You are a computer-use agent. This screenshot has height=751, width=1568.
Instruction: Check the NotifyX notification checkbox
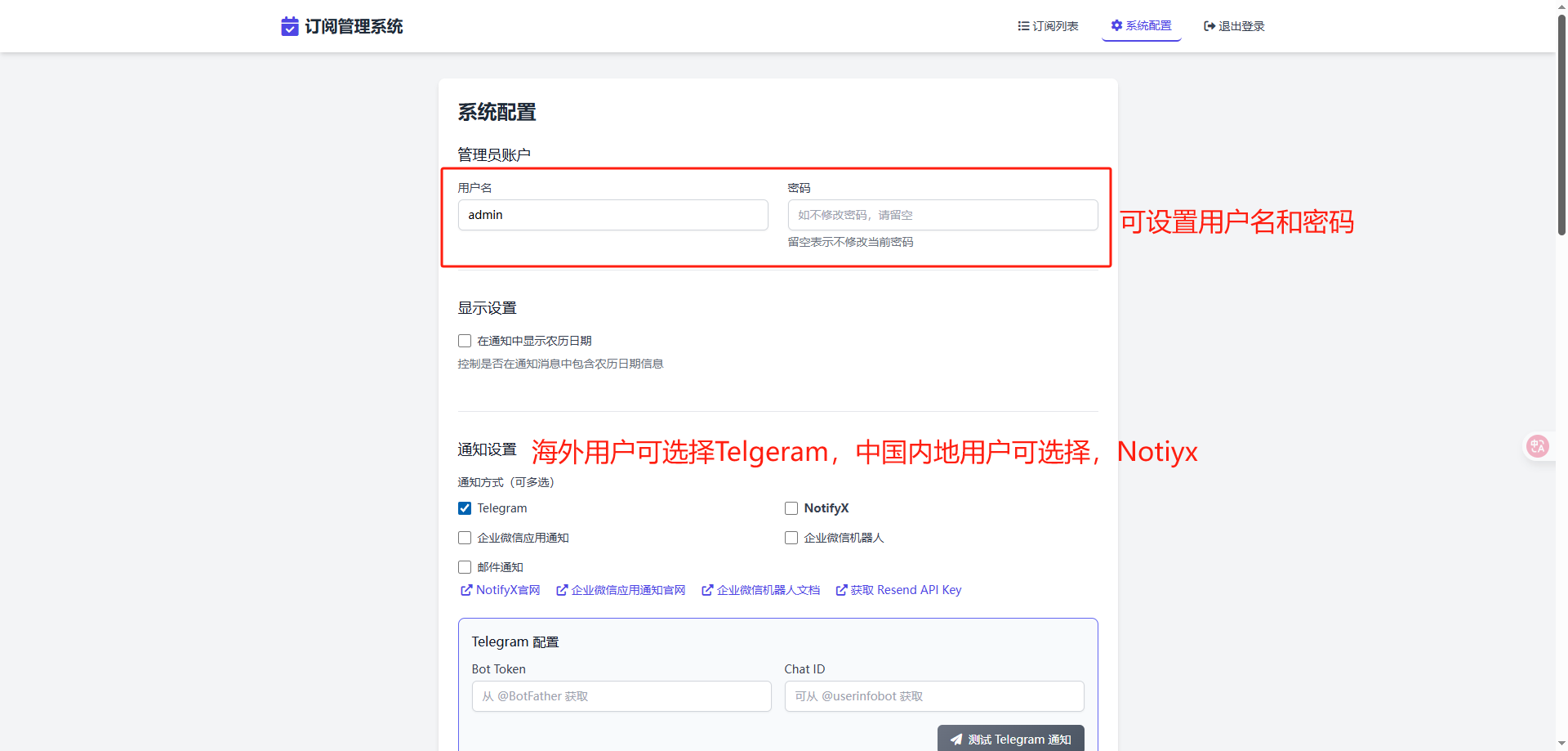click(x=791, y=508)
